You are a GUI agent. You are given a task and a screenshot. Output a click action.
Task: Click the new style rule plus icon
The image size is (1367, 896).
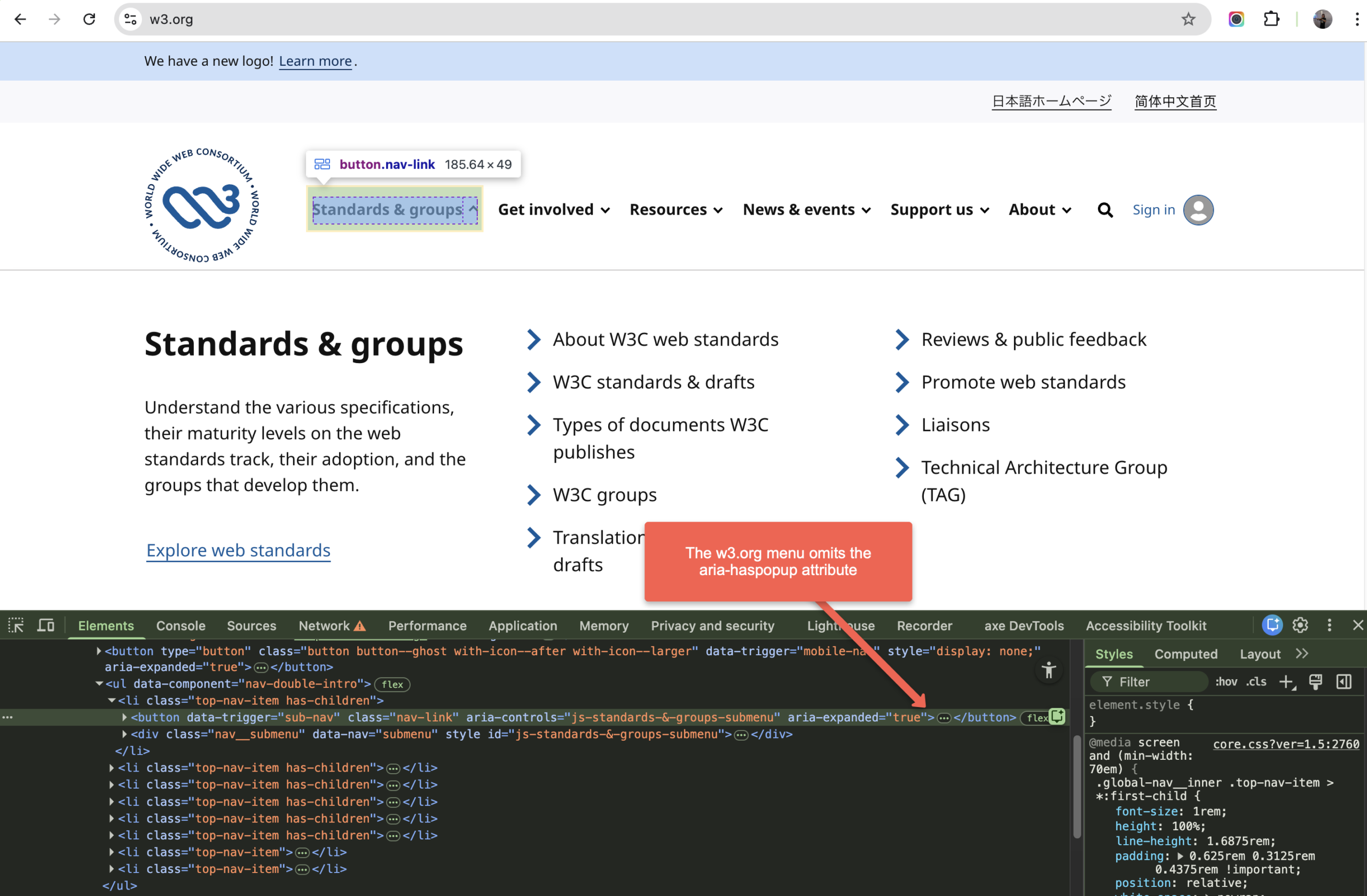[1286, 682]
